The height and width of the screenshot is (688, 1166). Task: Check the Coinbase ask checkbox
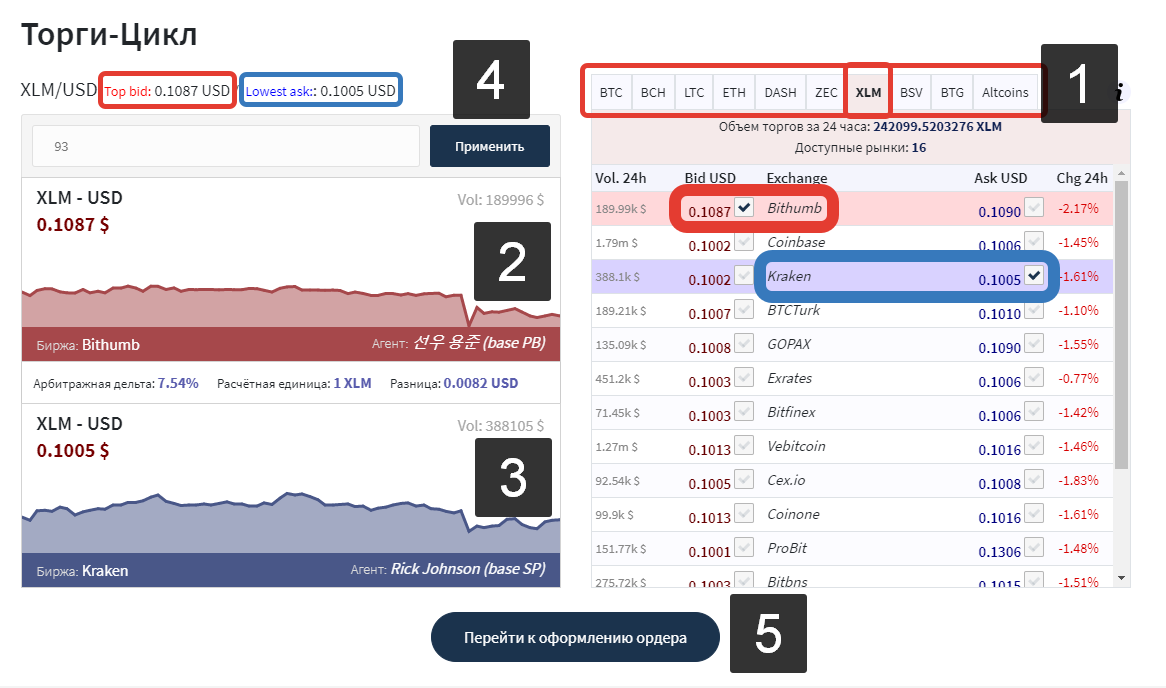click(1034, 241)
